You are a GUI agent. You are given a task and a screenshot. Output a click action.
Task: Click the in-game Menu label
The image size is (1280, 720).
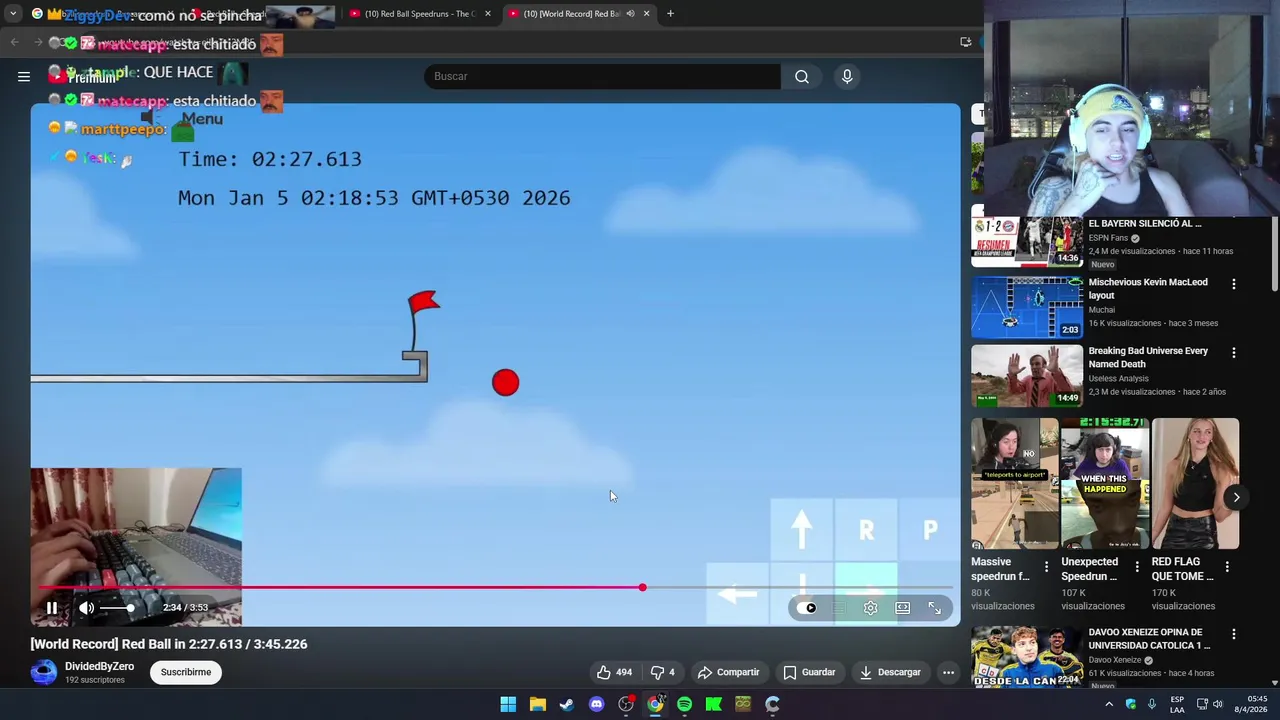pyautogui.click(x=202, y=119)
